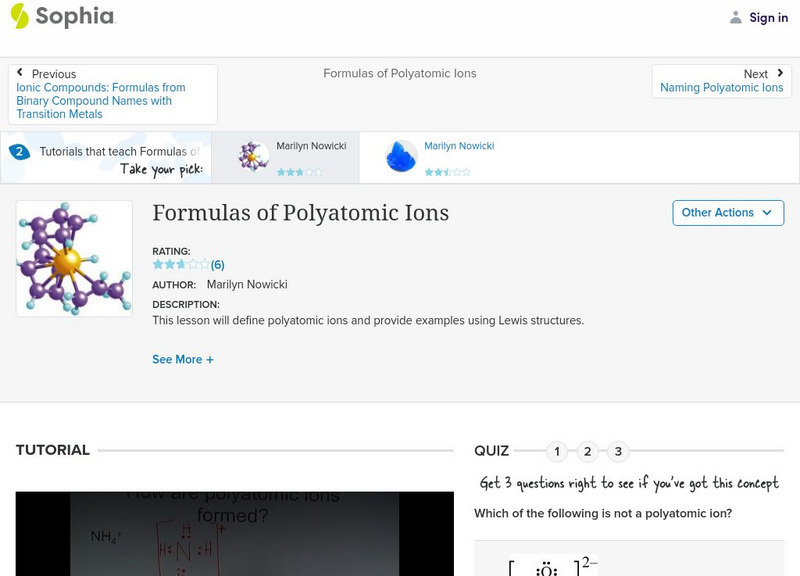Image resolution: width=800 pixels, height=576 pixels.
Task: Open the Formulas of Polyatomic Ions title
Action: [300, 213]
